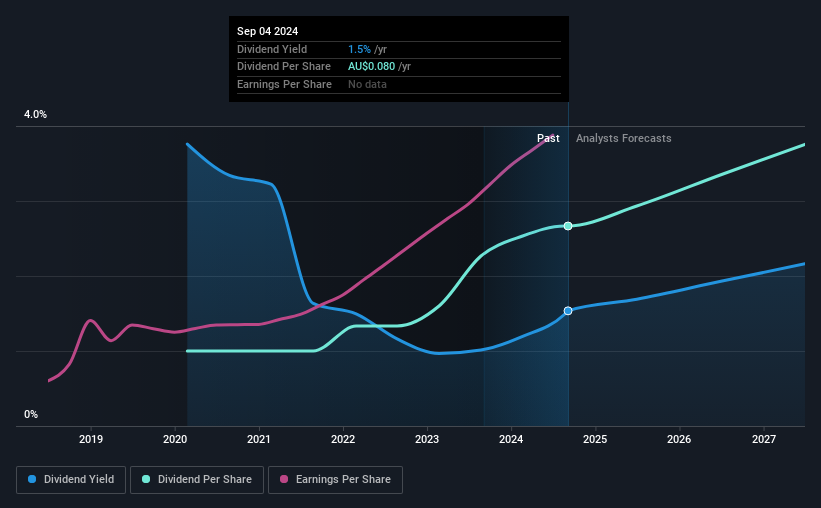
Task: Click the teal Dividend Per Share legend dot
Action: 146,479
